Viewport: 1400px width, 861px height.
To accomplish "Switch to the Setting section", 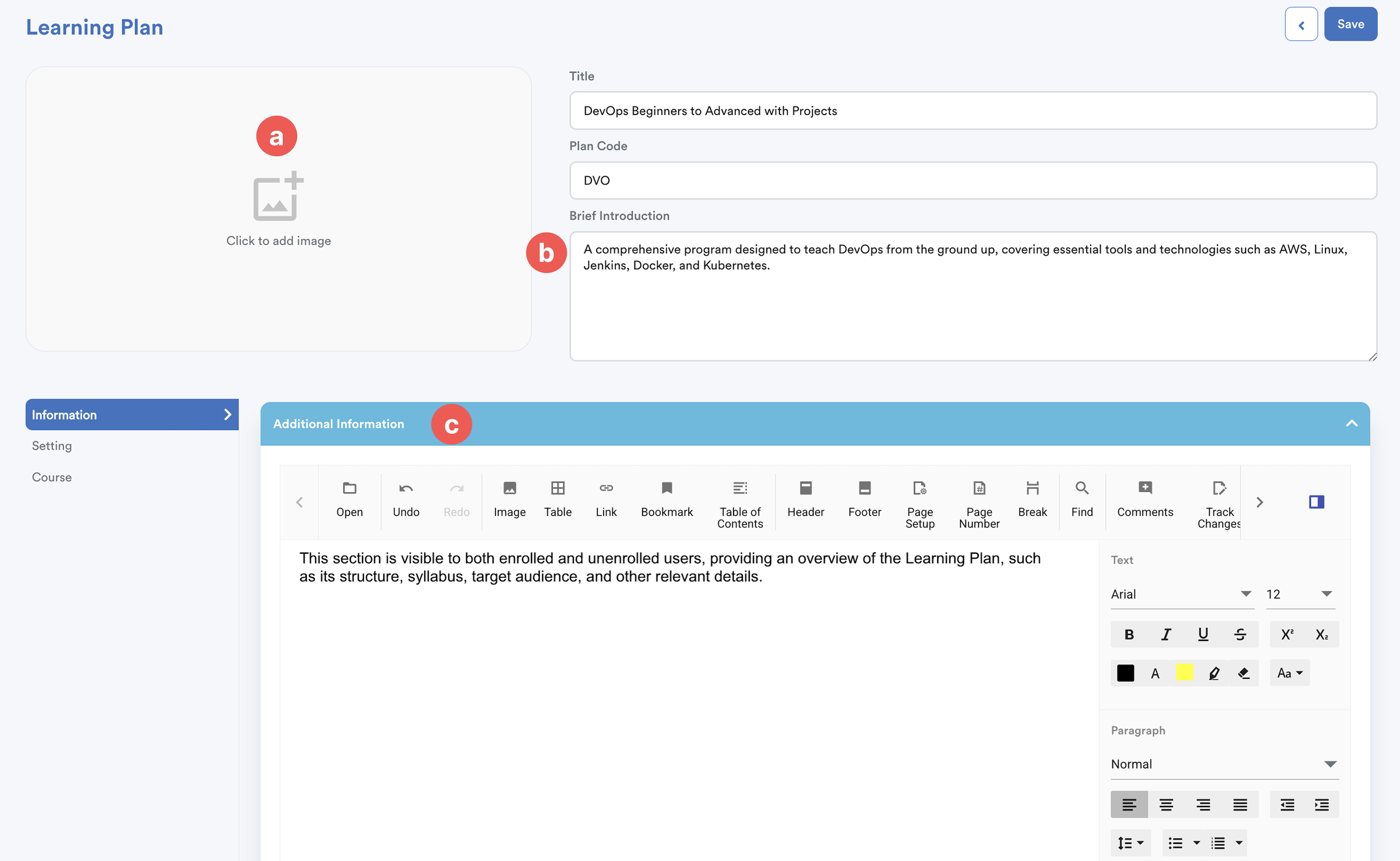I will pos(52,446).
